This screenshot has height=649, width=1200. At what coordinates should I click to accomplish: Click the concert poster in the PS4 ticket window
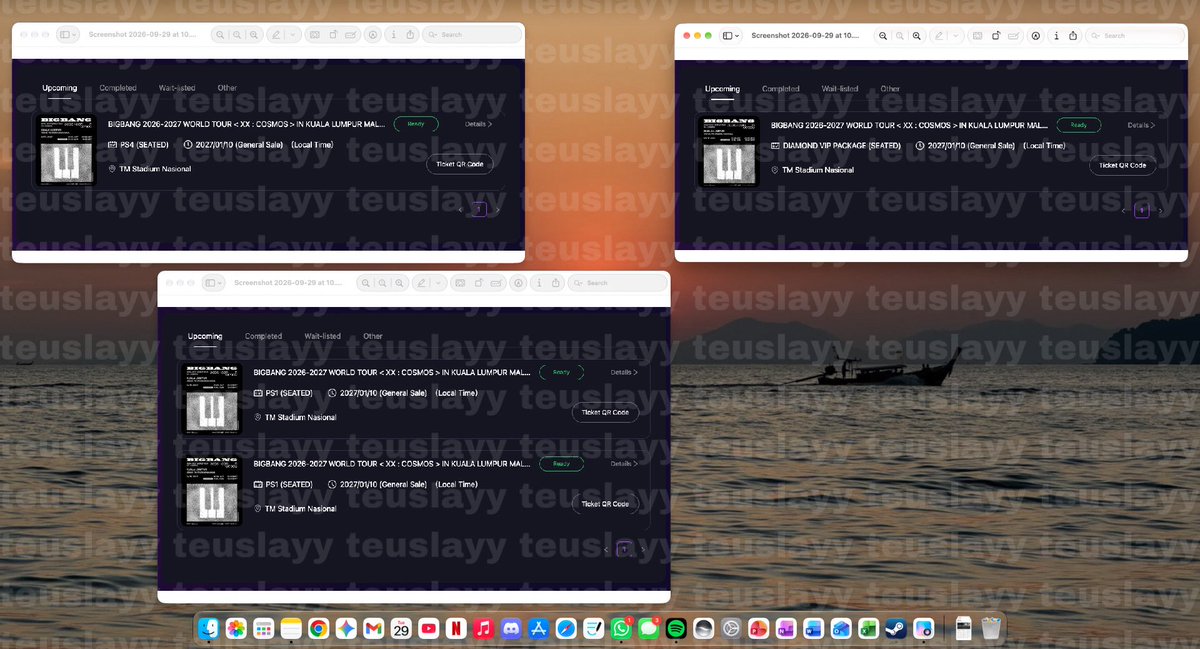pos(67,149)
